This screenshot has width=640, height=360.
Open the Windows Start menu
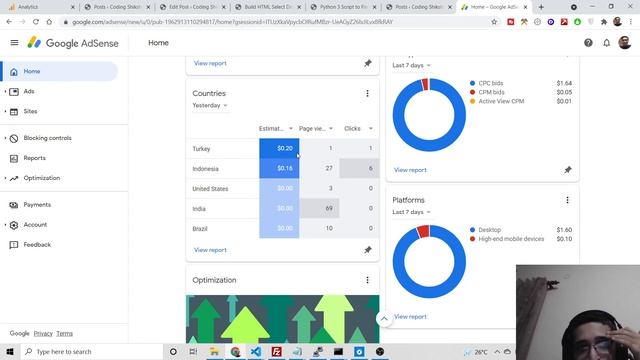(10, 351)
